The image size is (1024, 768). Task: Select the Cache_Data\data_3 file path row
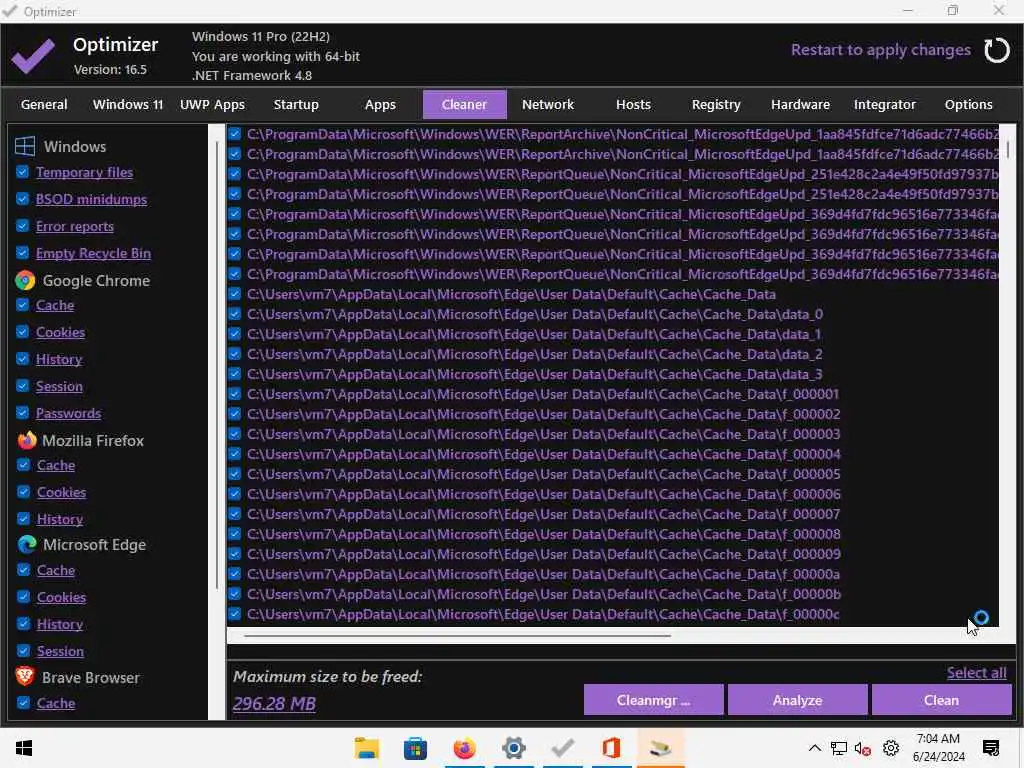coord(534,374)
